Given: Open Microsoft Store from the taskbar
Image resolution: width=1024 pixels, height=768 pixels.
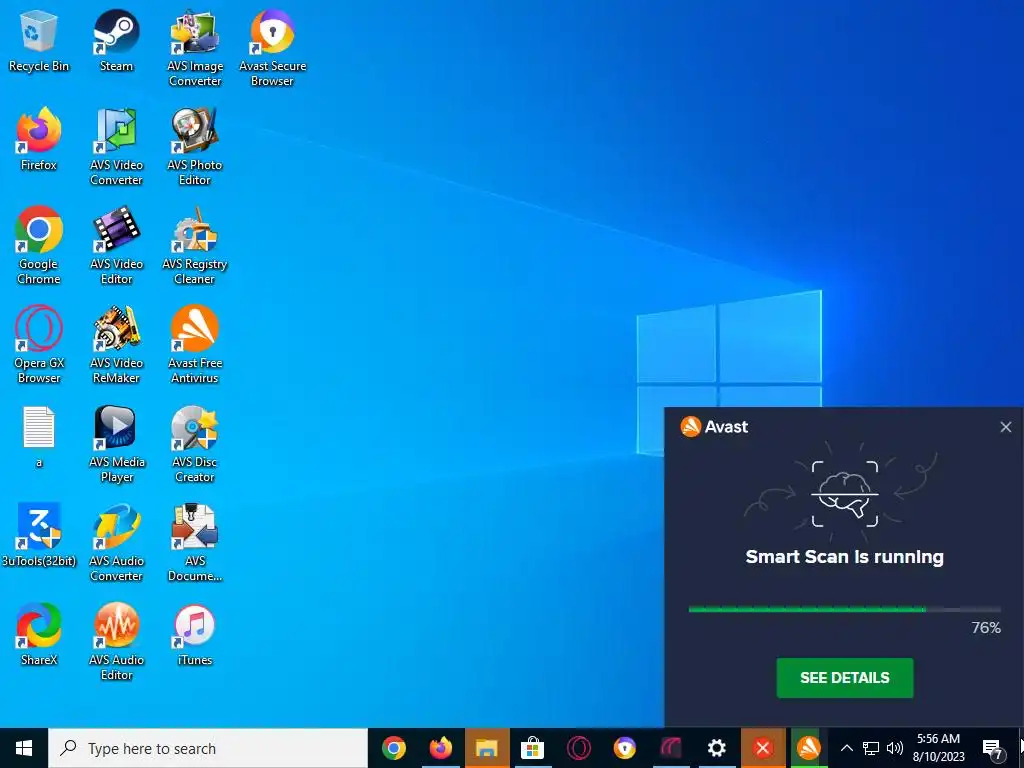Looking at the screenshot, I should coord(533,748).
